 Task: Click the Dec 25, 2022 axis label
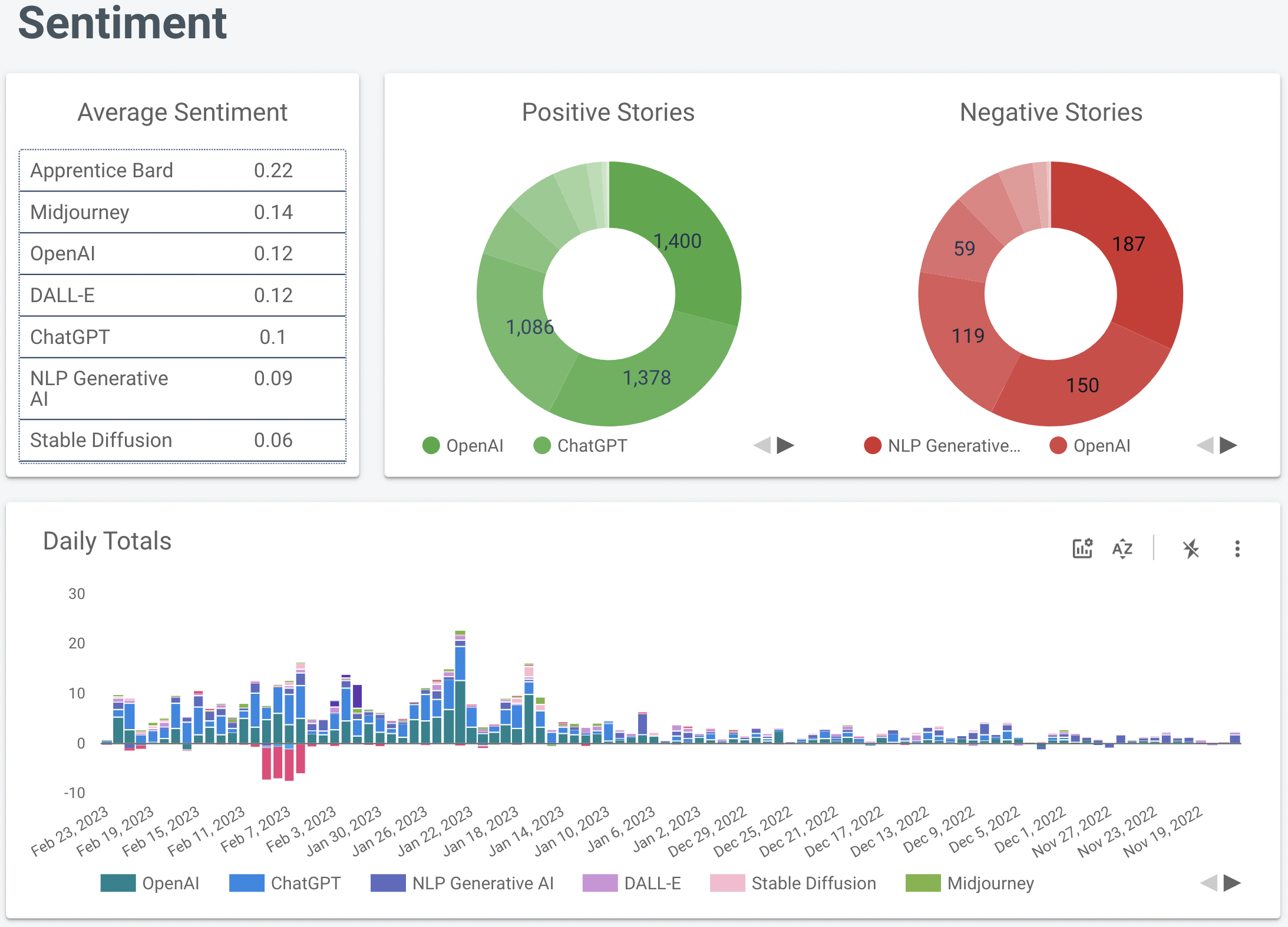click(x=753, y=831)
